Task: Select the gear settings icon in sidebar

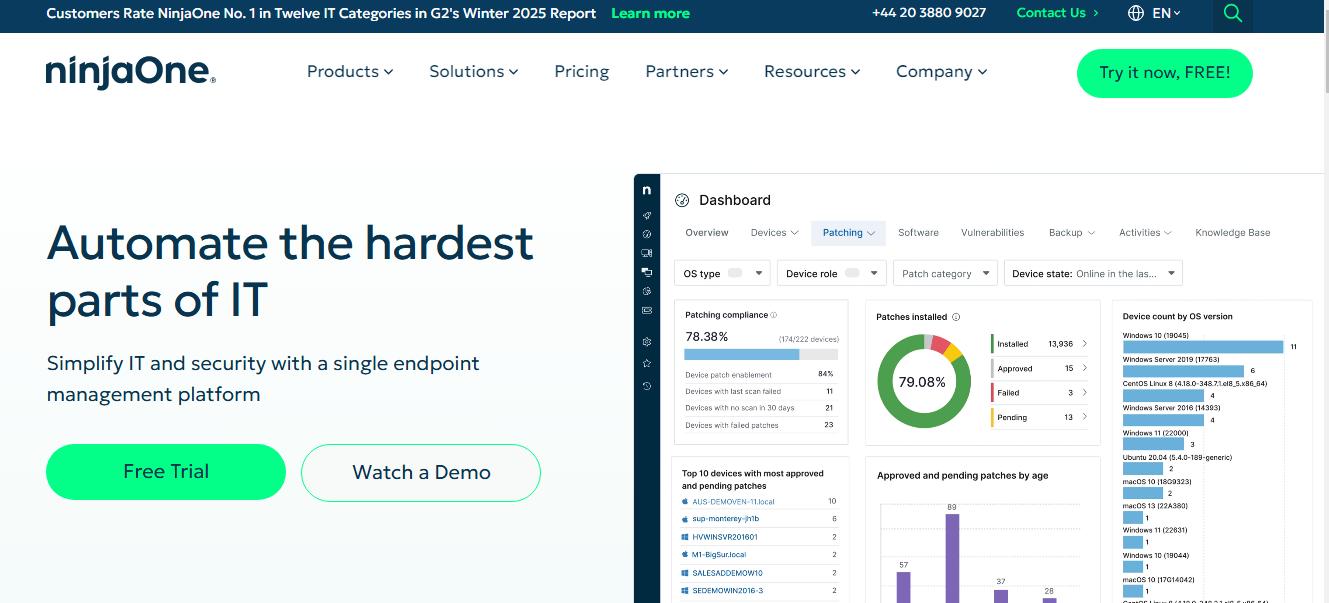Action: 647,342
